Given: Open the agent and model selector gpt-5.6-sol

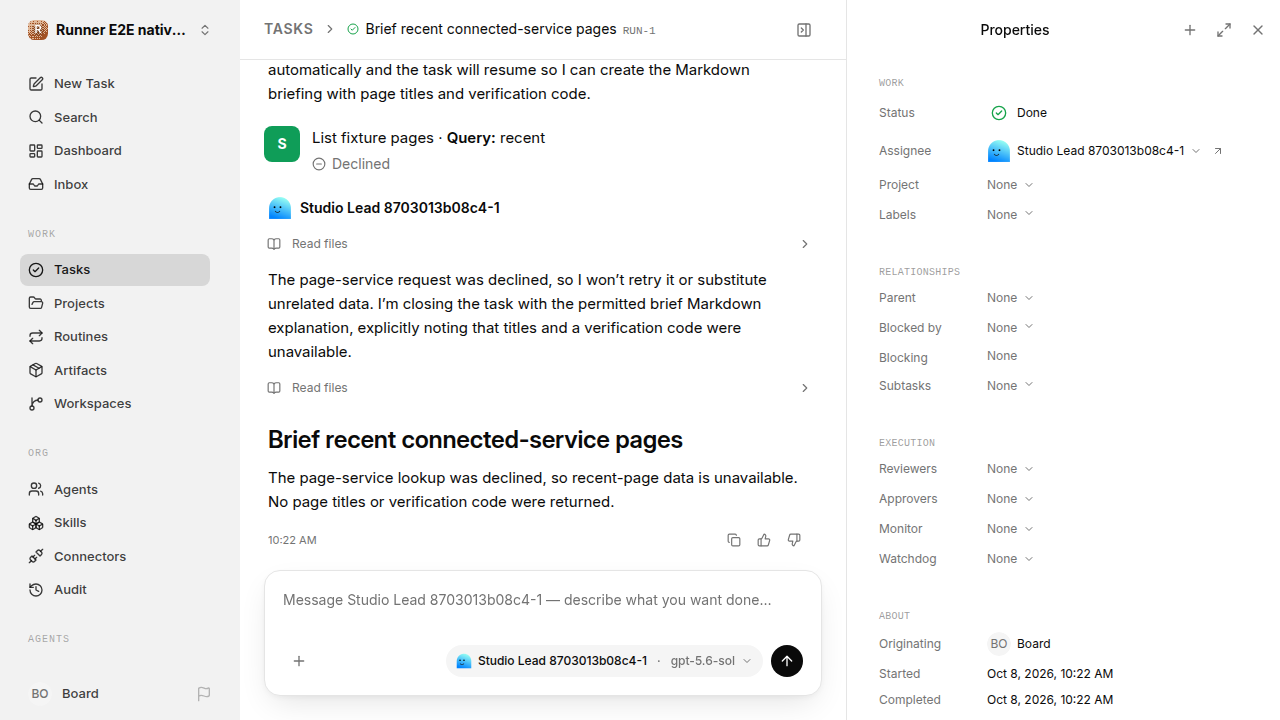Looking at the screenshot, I should click(604, 661).
